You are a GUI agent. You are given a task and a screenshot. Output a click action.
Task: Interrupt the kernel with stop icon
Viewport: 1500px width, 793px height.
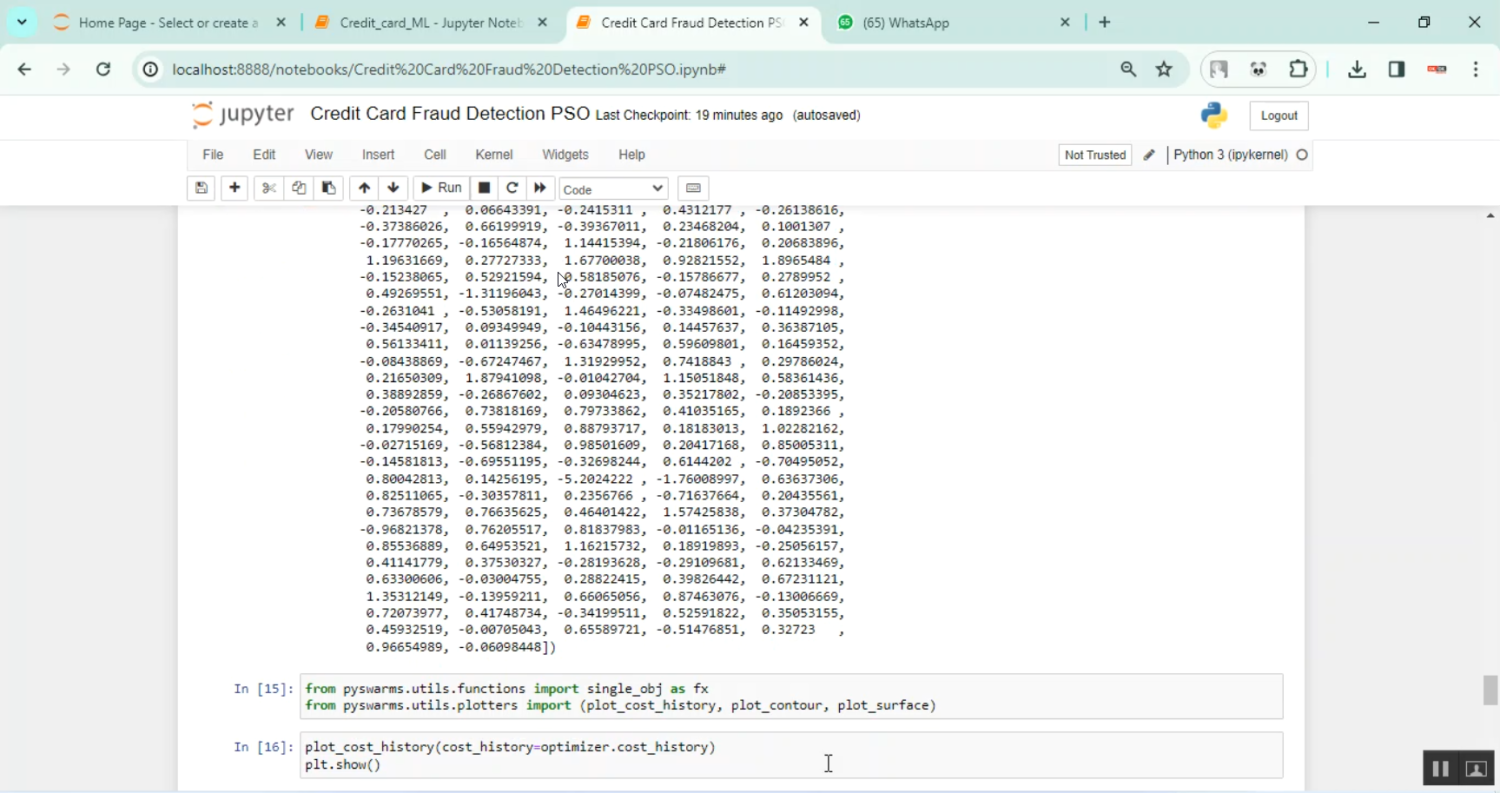pos(484,188)
